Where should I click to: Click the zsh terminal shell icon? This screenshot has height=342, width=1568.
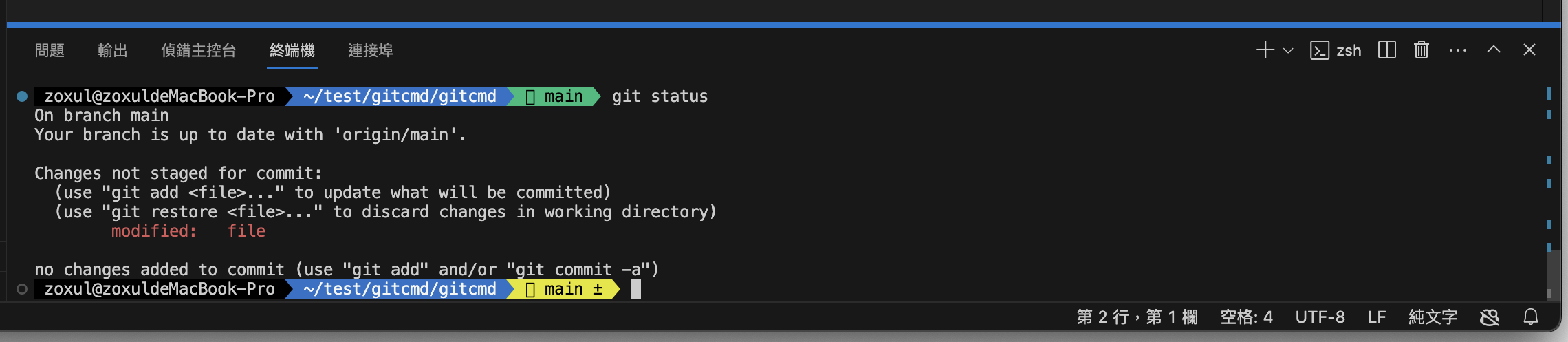point(1319,50)
